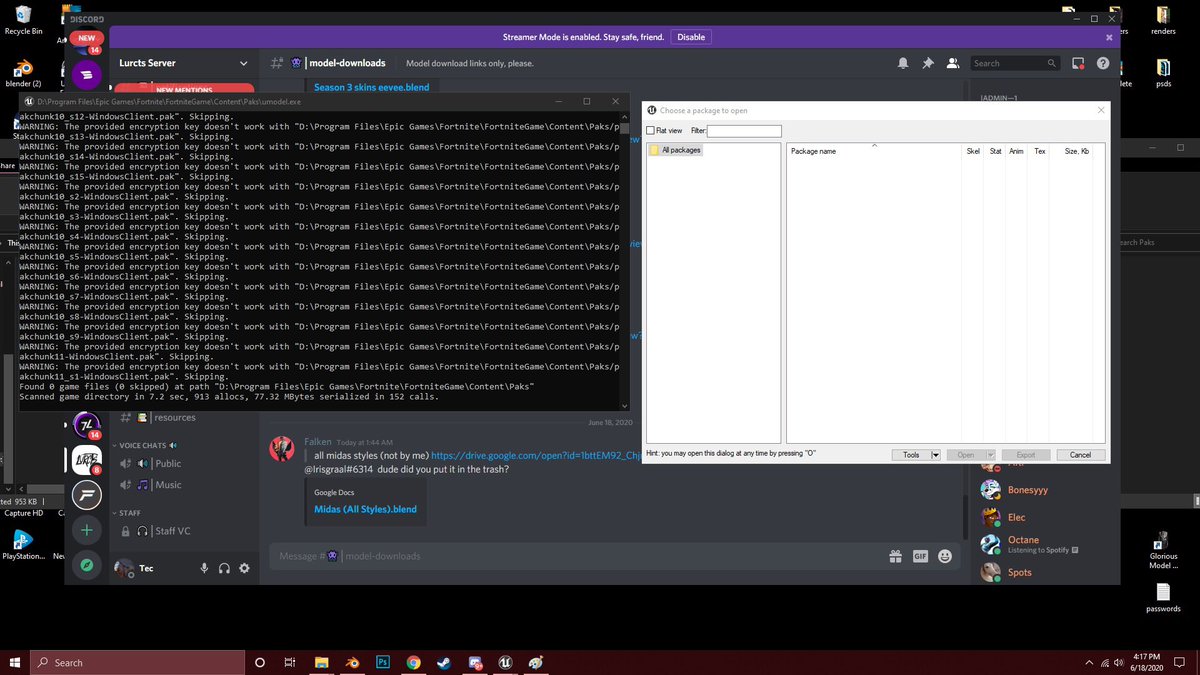Deafen with the headphones icon
1200x675 pixels.
pyautogui.click(x=224, y=568)
